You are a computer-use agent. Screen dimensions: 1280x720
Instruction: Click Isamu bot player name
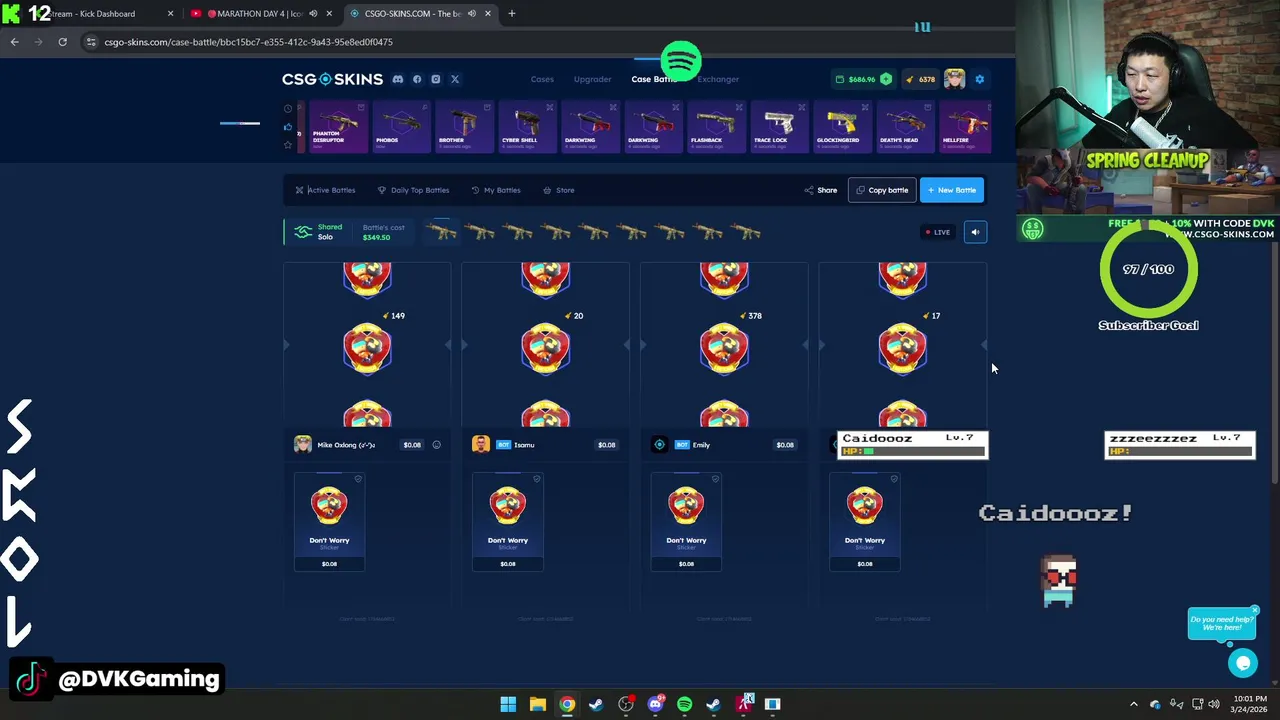pyautogui.click(x=524, y=445)
